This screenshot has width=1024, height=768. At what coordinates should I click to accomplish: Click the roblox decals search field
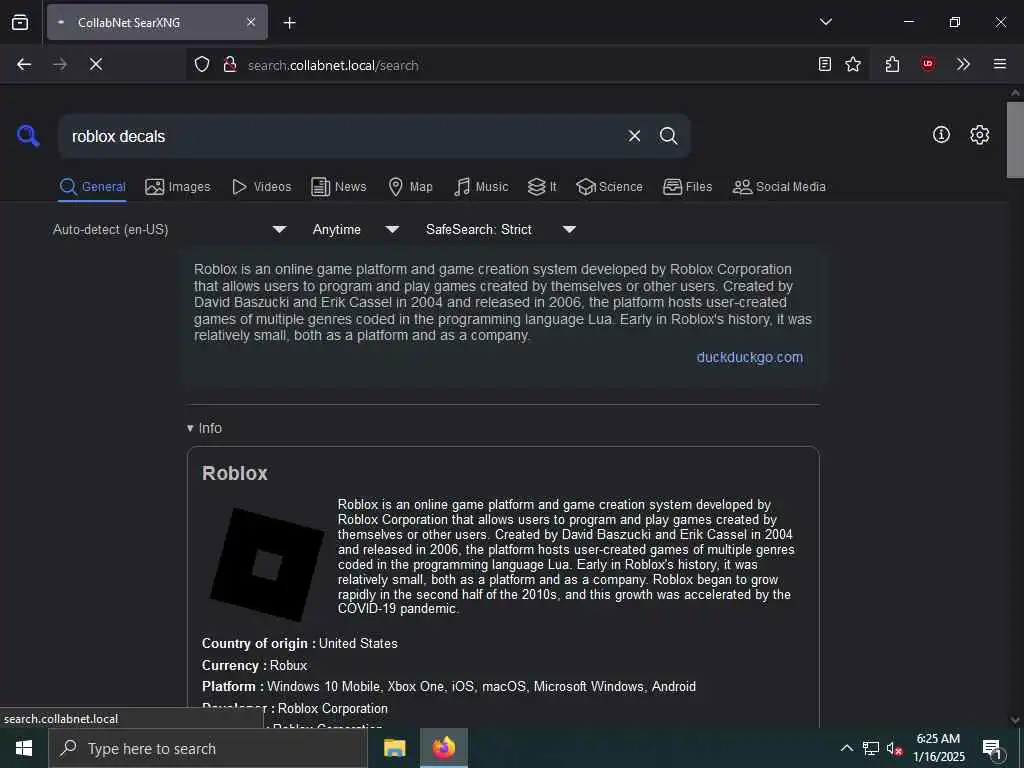click(343, 136)
